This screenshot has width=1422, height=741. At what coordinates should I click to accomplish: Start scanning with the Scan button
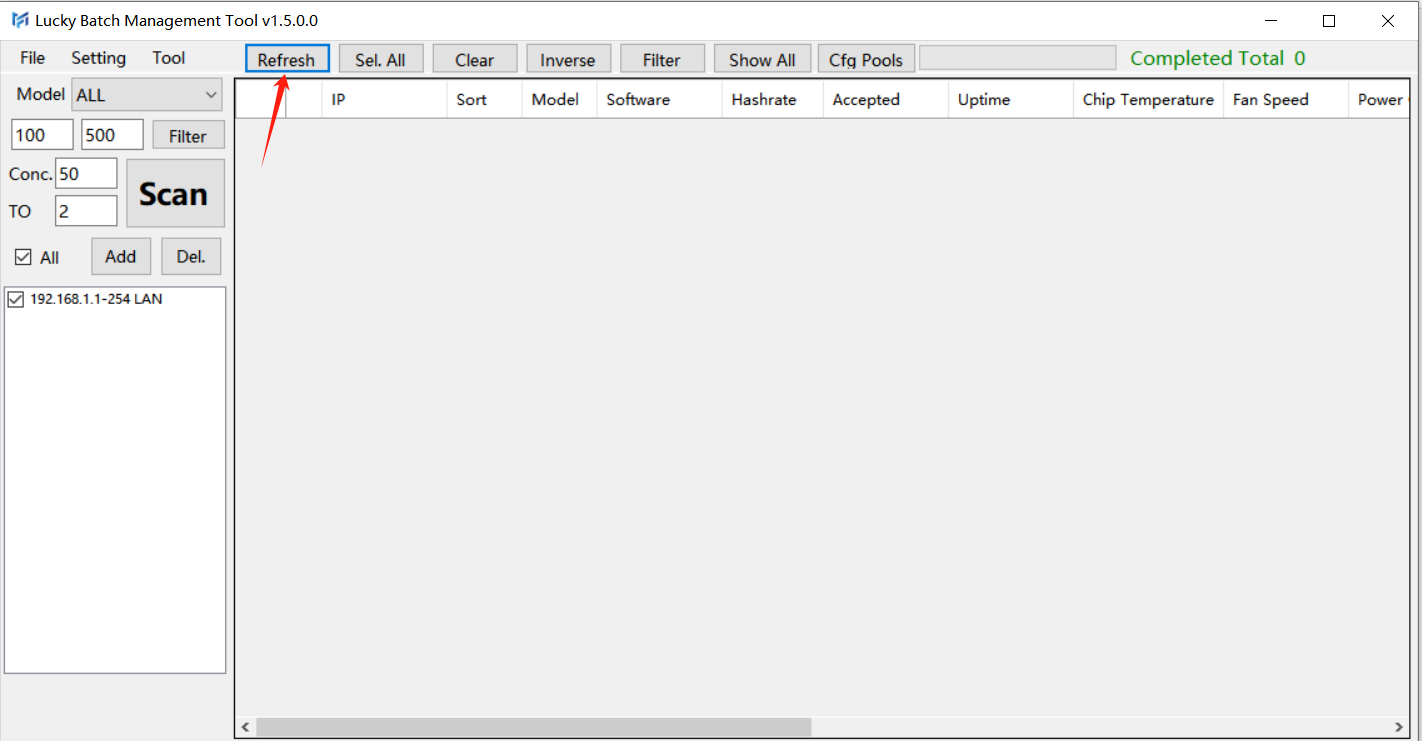click(175, 194)
